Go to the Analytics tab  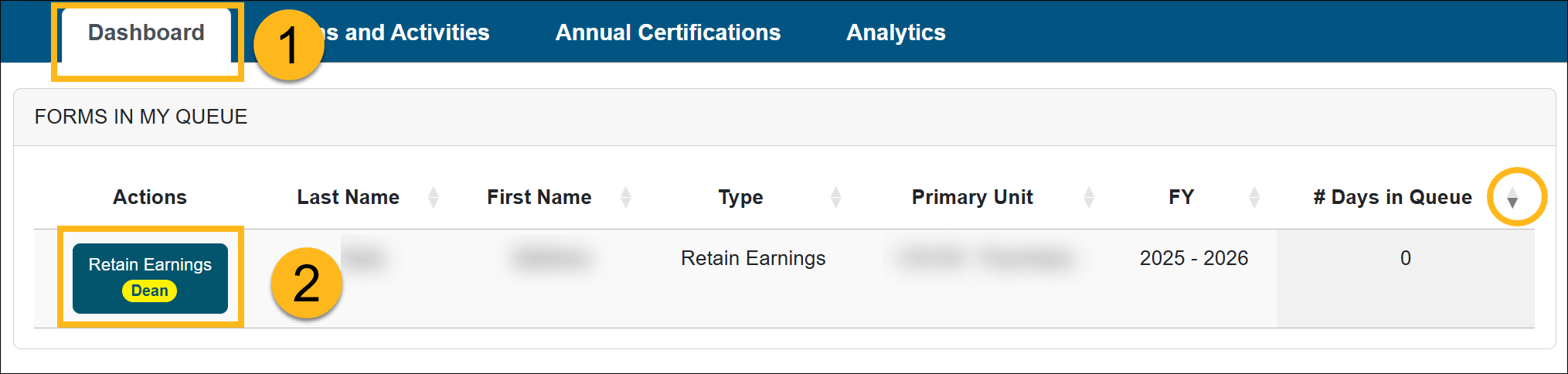(x=896, y=33)
